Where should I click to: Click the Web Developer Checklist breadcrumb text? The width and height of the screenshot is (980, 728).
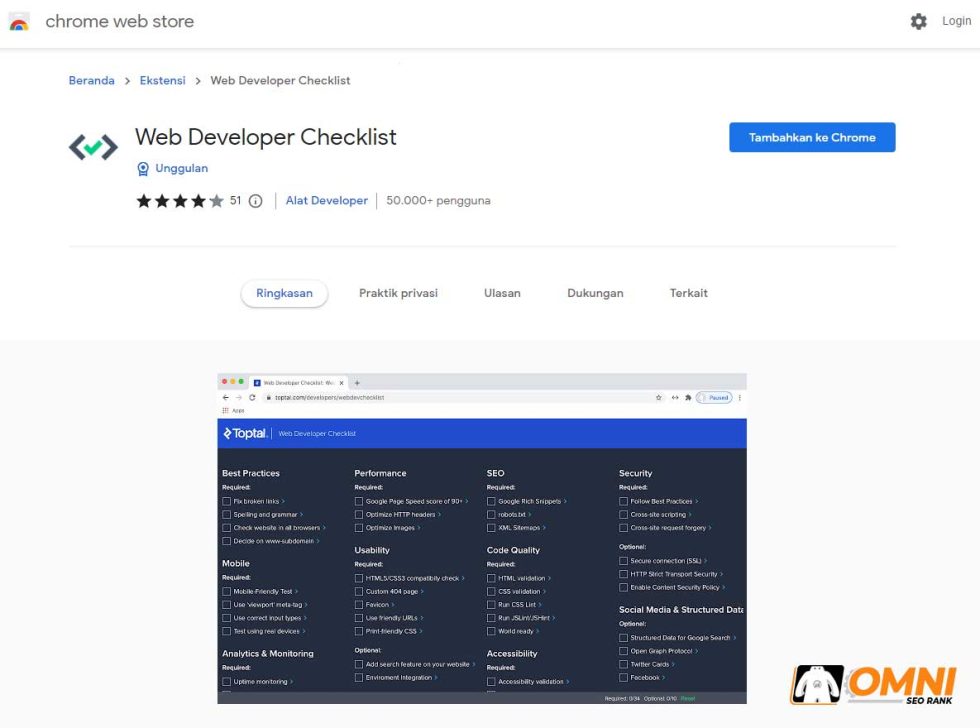click(x=280, y=81)
